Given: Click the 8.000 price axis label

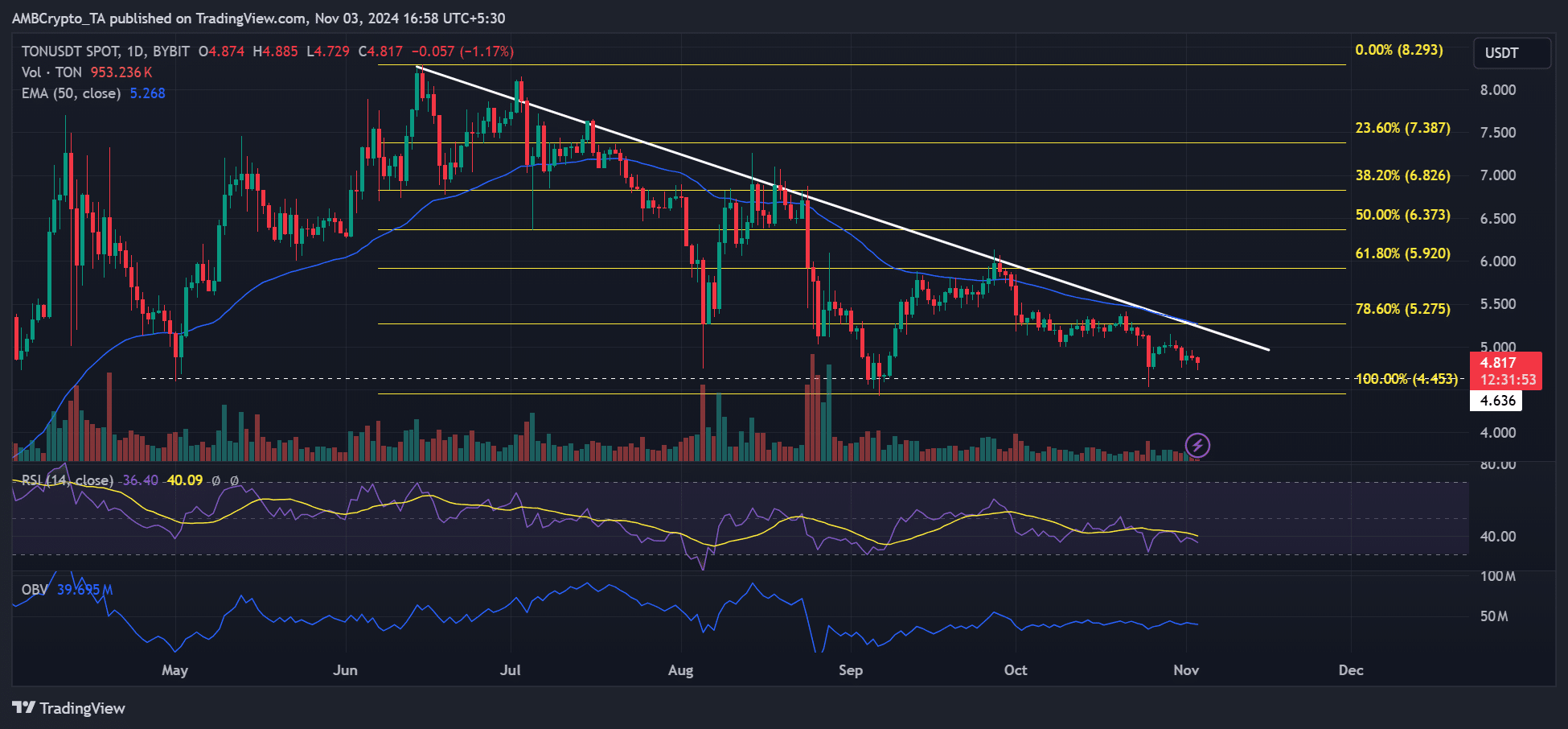Looking at the screenshot, I should click(1498, 90).
